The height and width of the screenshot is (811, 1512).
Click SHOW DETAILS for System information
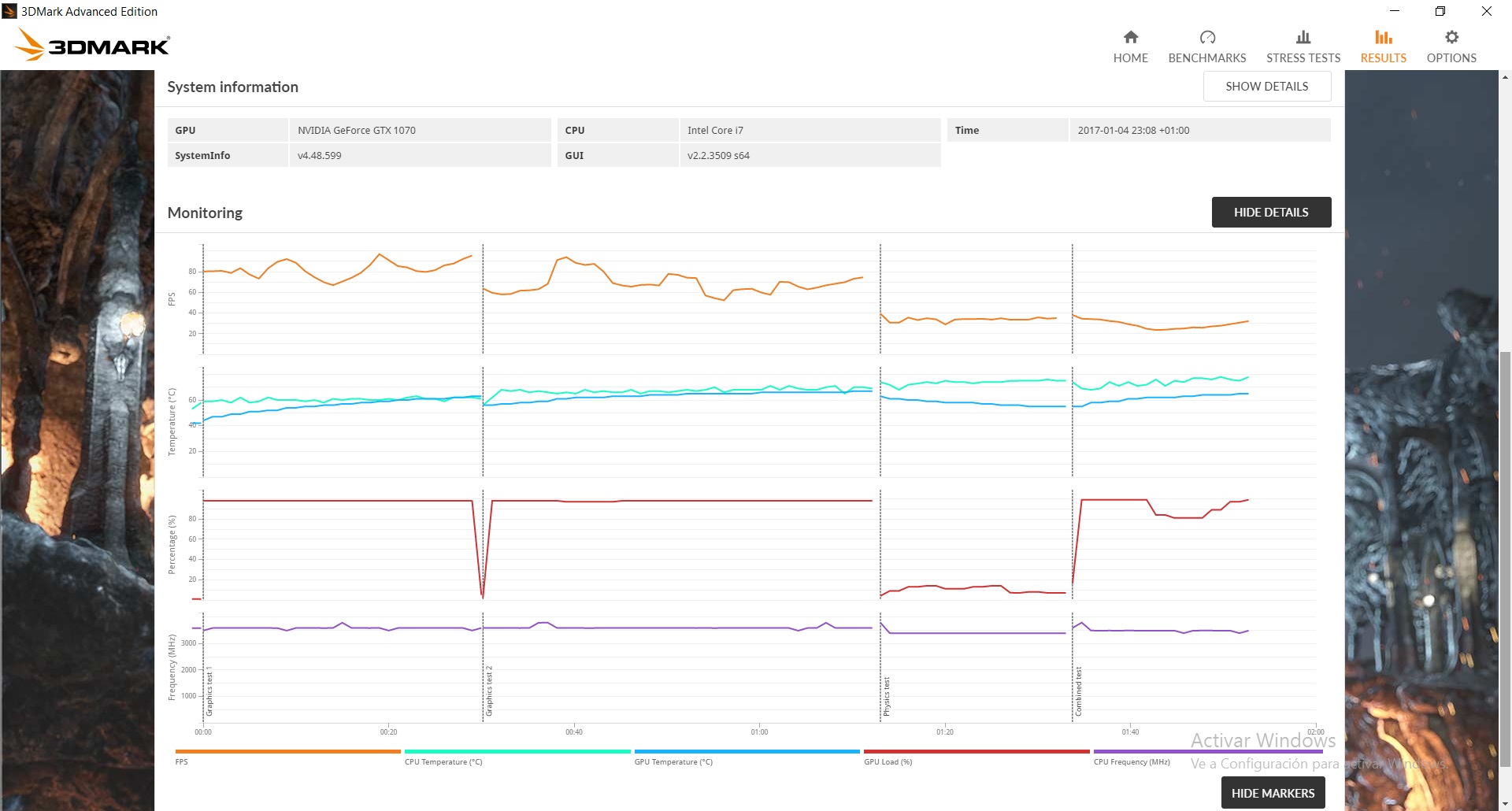point(1267,87)
